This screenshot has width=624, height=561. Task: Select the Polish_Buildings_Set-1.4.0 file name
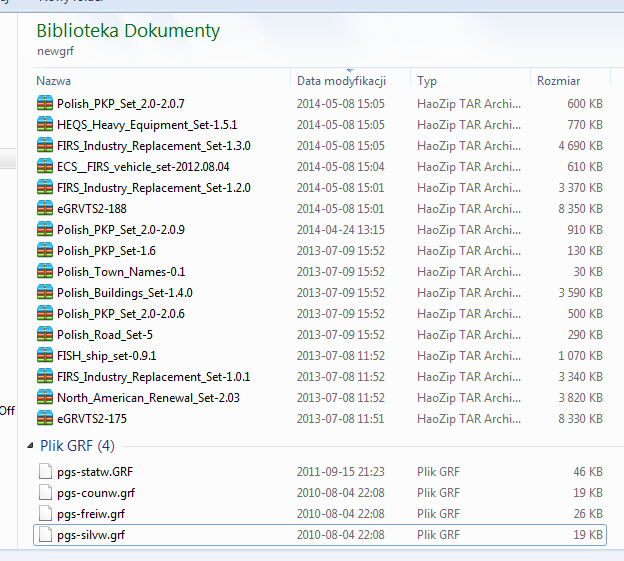point(124,292)
